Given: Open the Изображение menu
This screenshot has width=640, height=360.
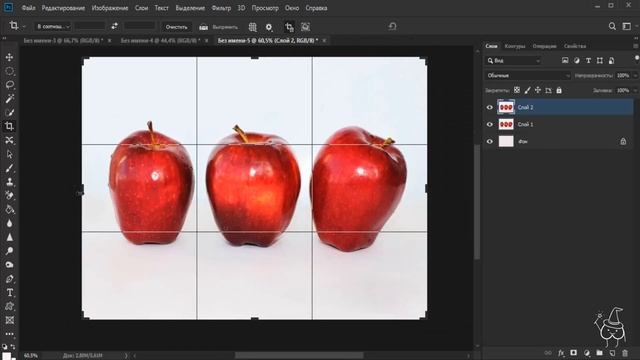Looking at the screenshot, I should point(110,8).
